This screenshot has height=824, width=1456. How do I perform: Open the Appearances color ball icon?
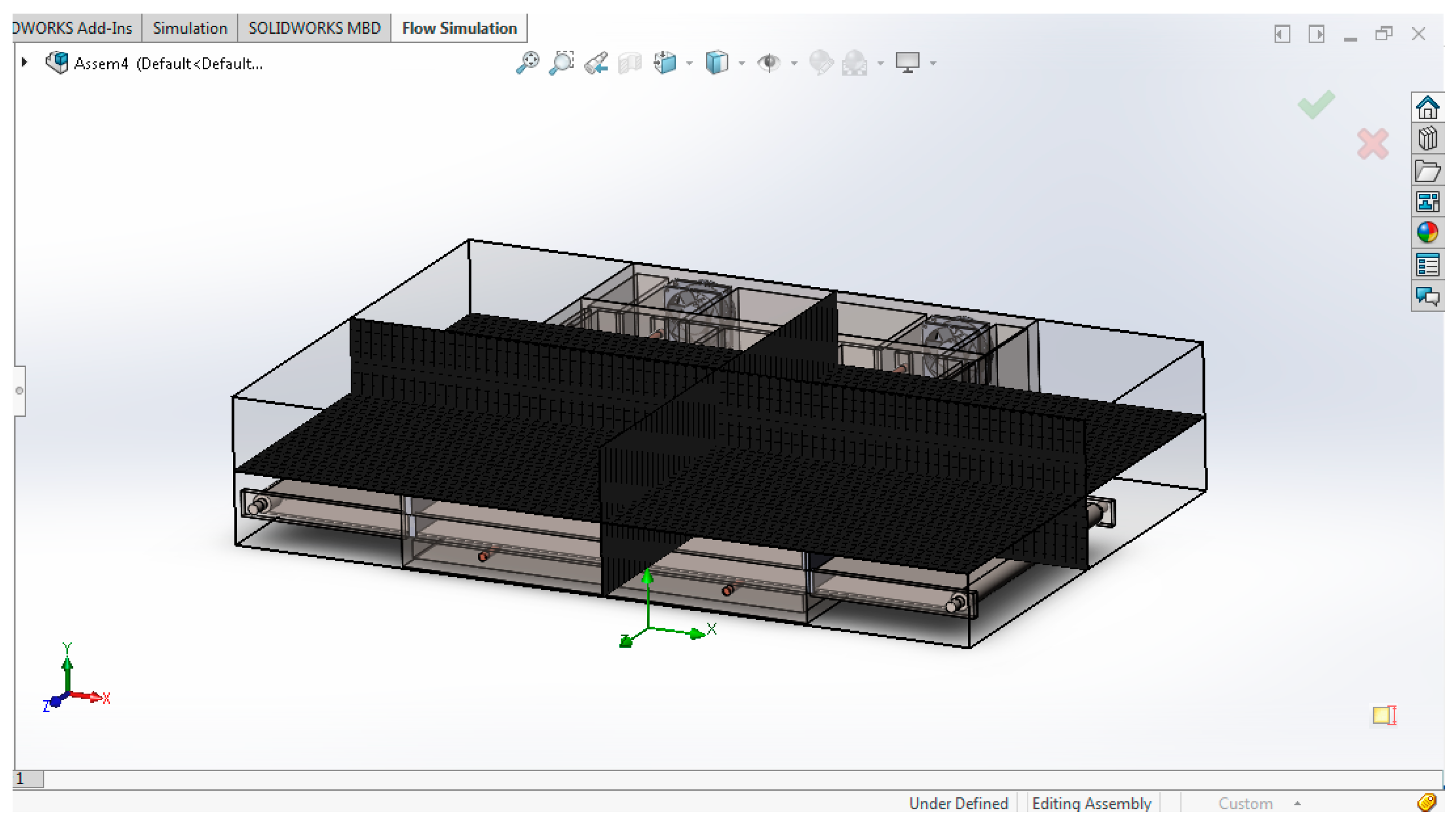point(1427,232)
